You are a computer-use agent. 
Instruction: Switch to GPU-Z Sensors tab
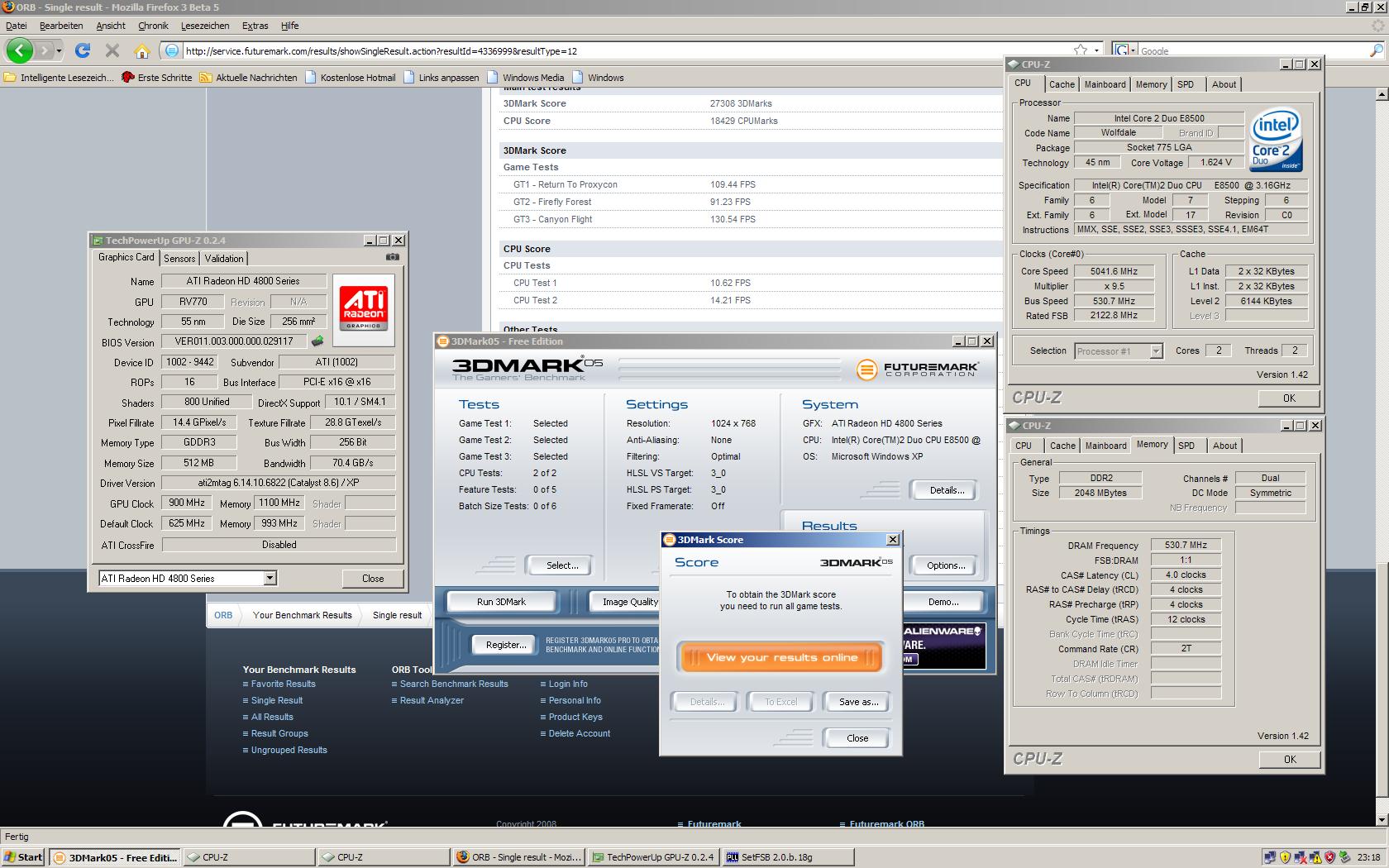click(179, 258)
